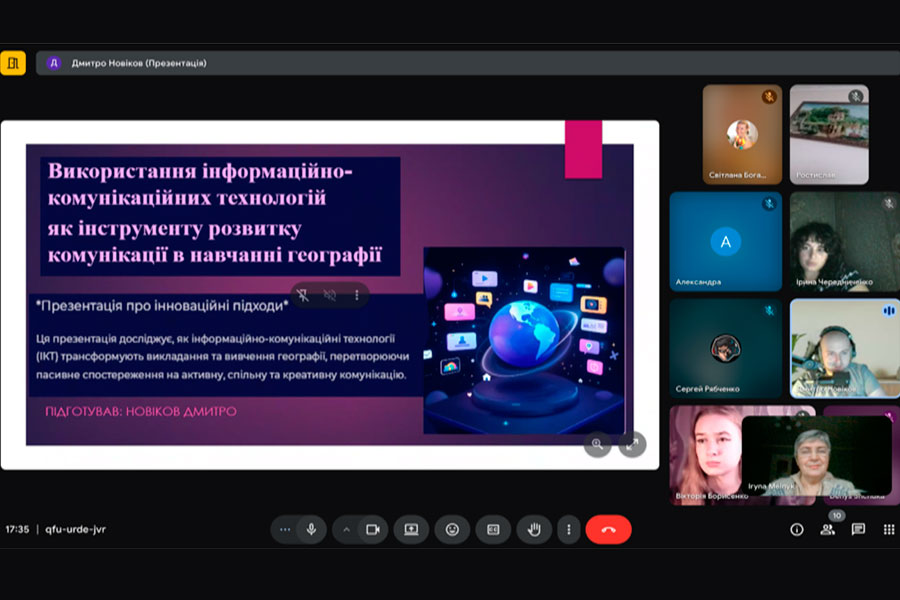900x600 pixels.
Task: Click Александра's participant tile
Action: (726, 241)
